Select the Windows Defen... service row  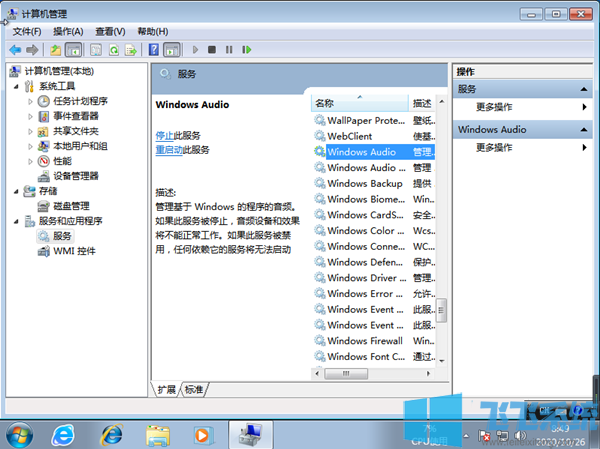[x=374, y=262]
